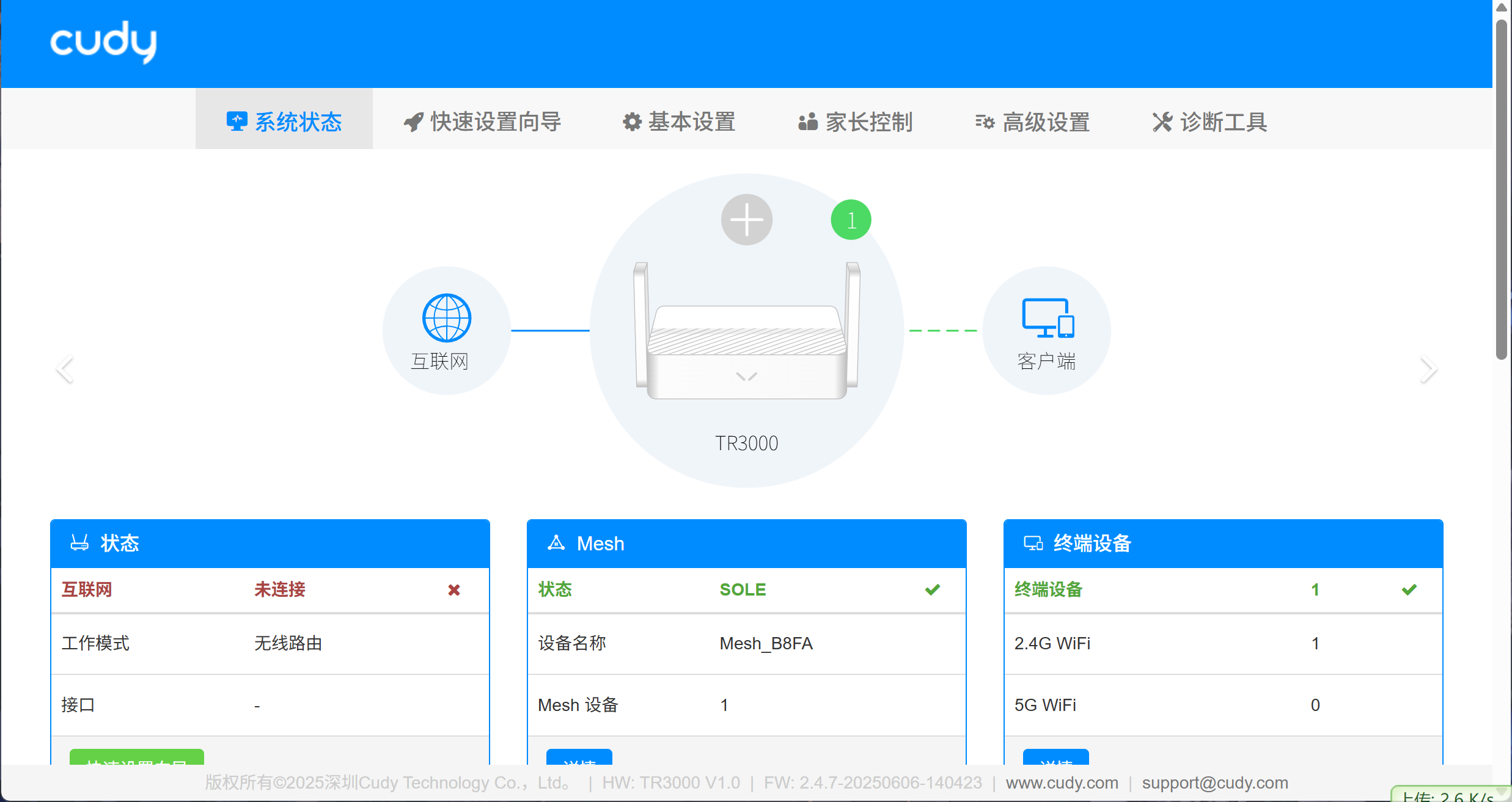Screen dimensions: 1512x802
Task: Open the 基本设置 menu
Action: tap(679, 122)
